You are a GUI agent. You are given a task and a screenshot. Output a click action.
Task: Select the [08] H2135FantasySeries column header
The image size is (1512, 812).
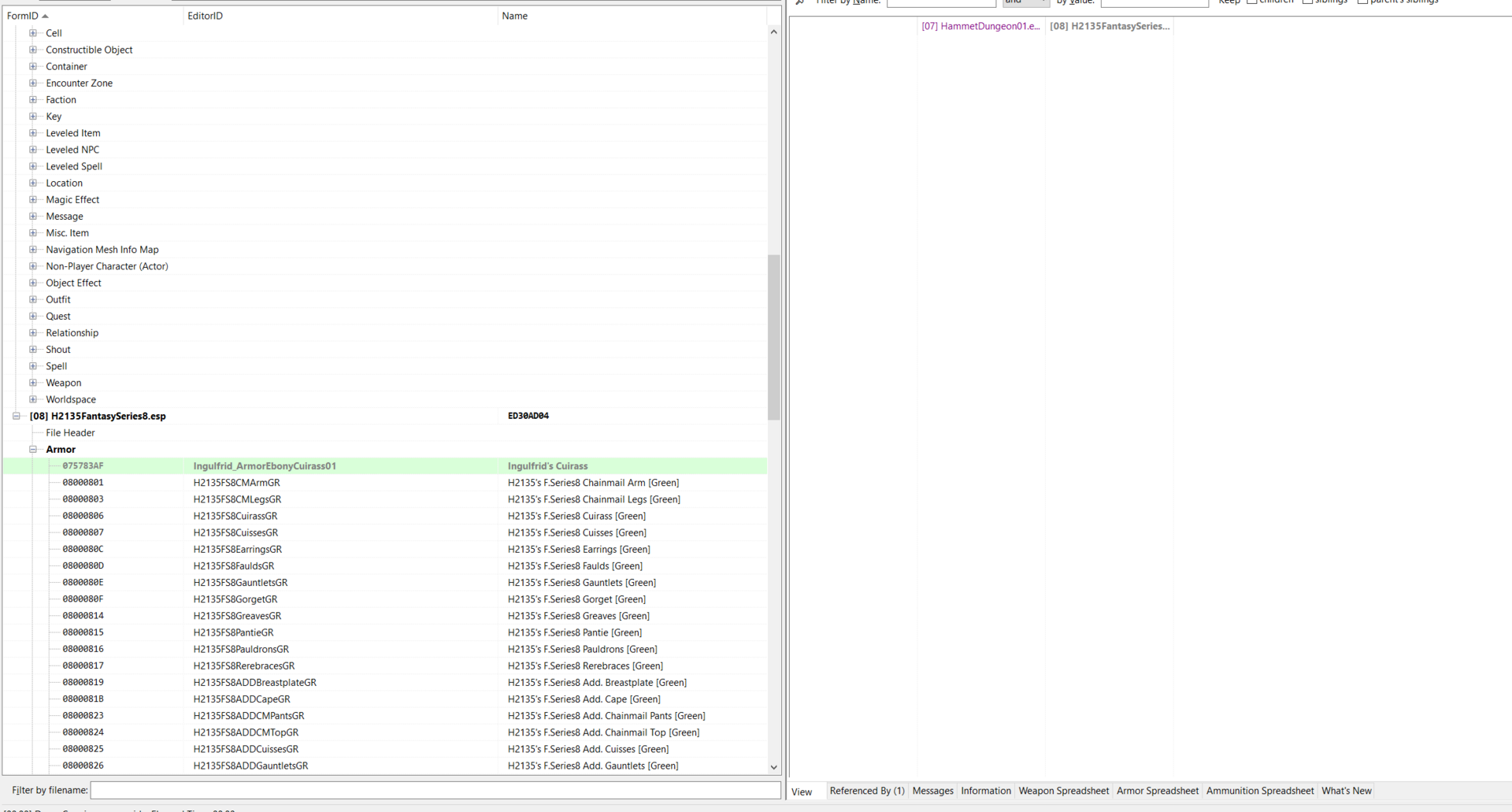(x=1110, y=26)
